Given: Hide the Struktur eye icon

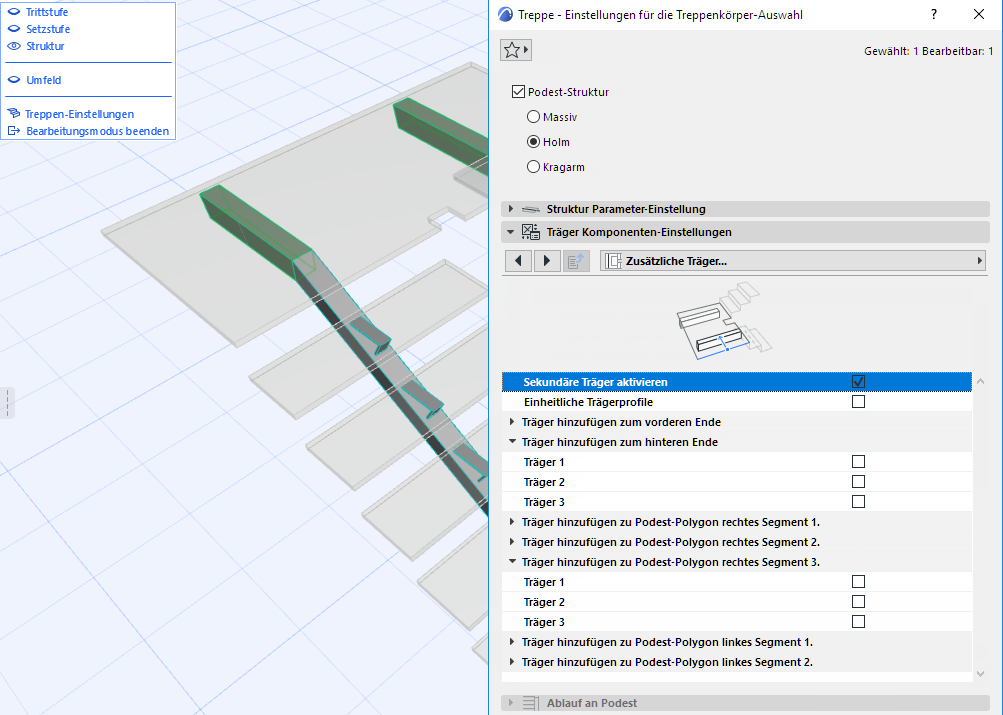Looking at the screenshot, I should tap(14, 46).
